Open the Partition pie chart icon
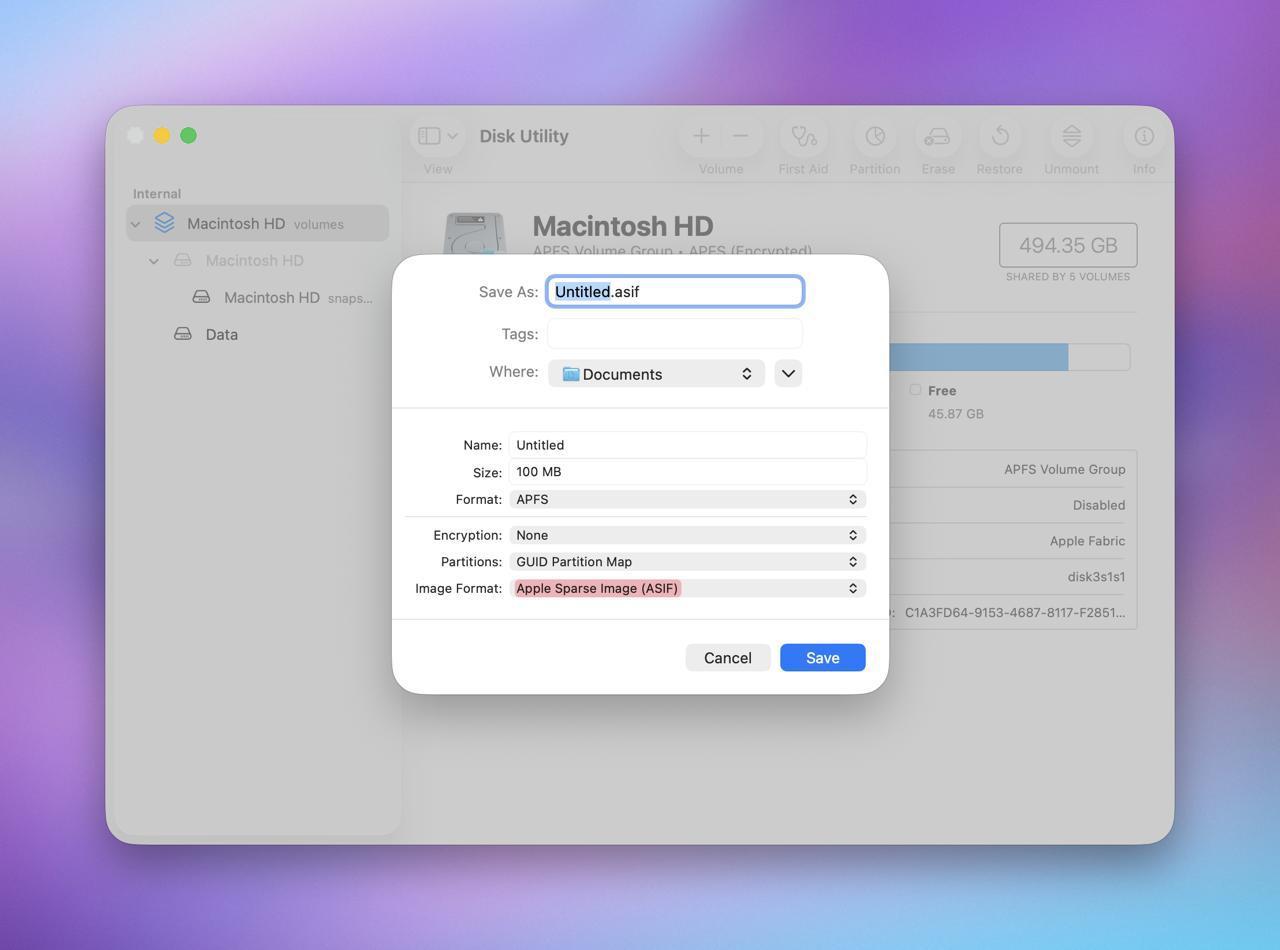The image size is (1280, 950). coord(875,136)
